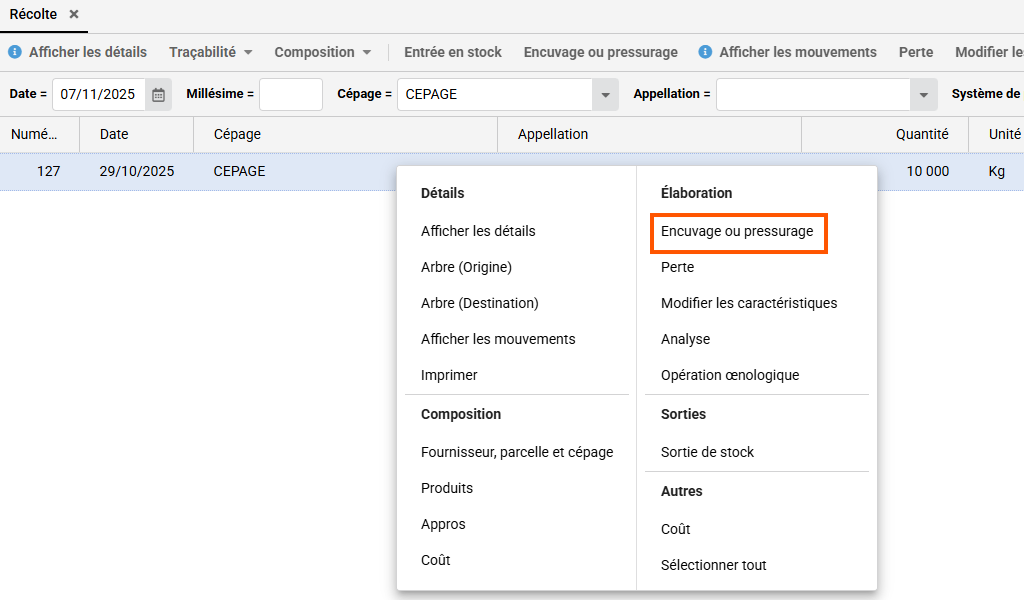Click info icon beside Afficher les mouvements

click(705, 52)
